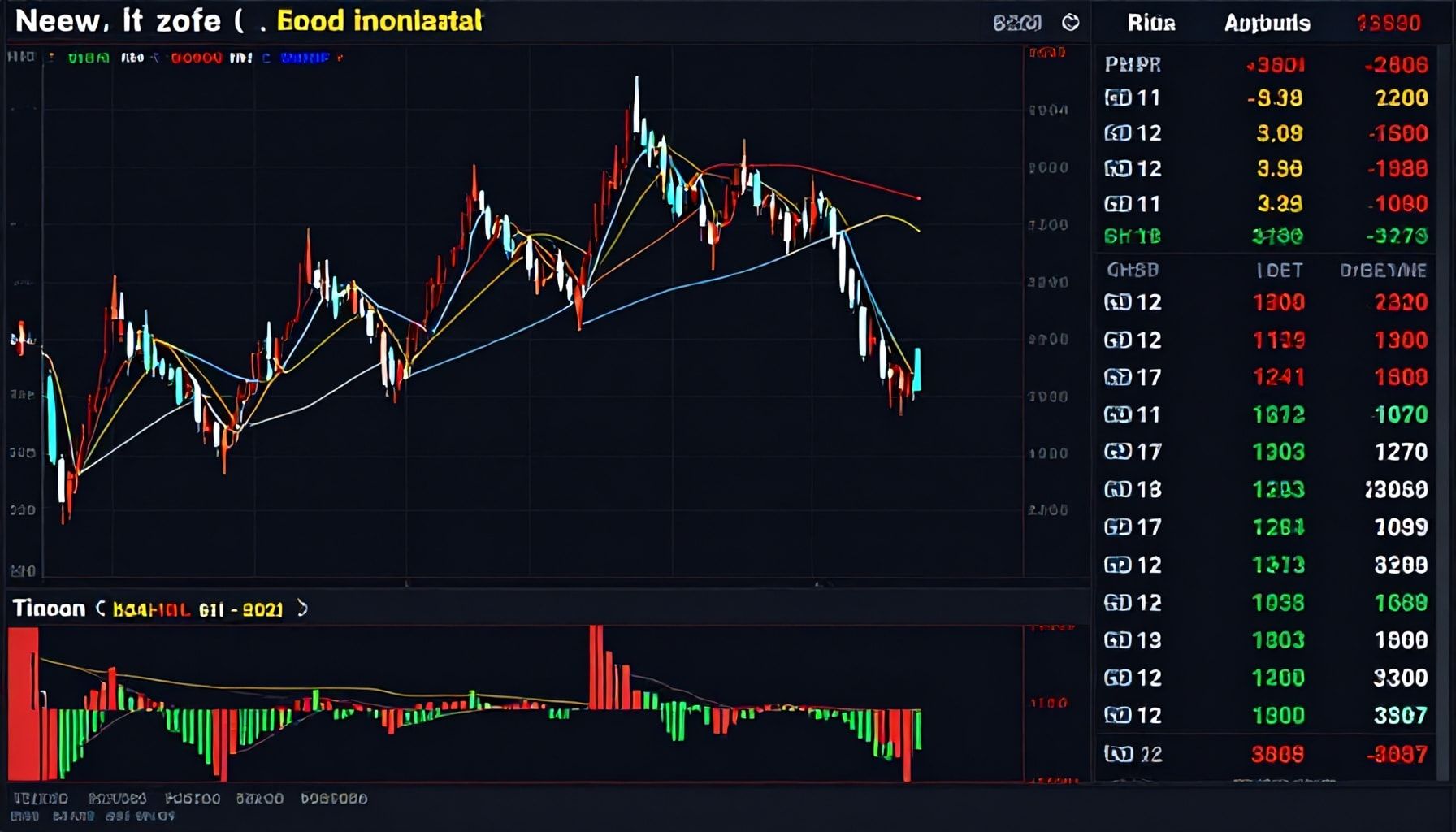Click the red endpoint of the moving average line
Screen dimensions: 1456x832
(919, 197)
